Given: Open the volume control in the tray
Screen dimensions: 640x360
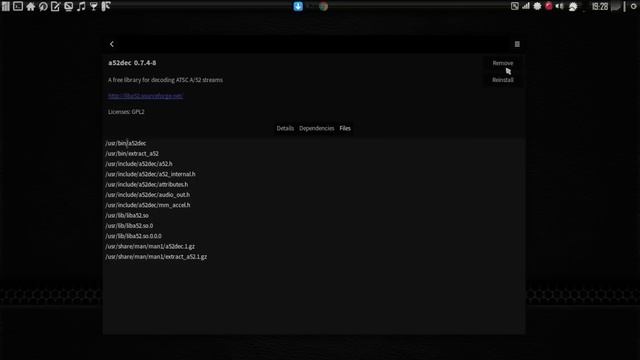Looking at the screenshot, I should [x=560, y=6].
